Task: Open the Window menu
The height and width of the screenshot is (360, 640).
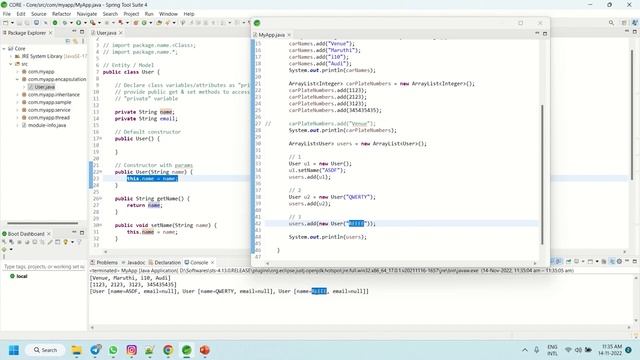Action: 168,14
